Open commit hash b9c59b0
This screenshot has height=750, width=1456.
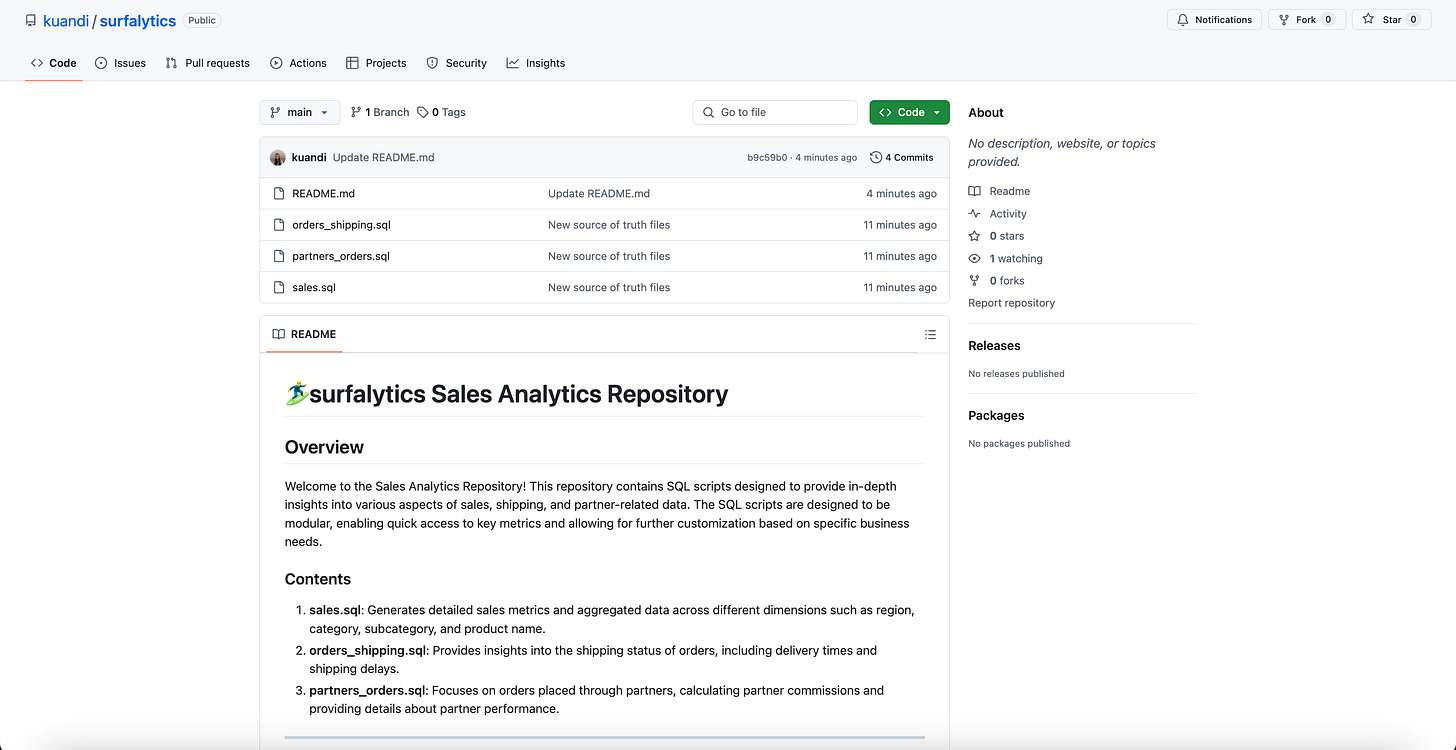coord(767,158)
